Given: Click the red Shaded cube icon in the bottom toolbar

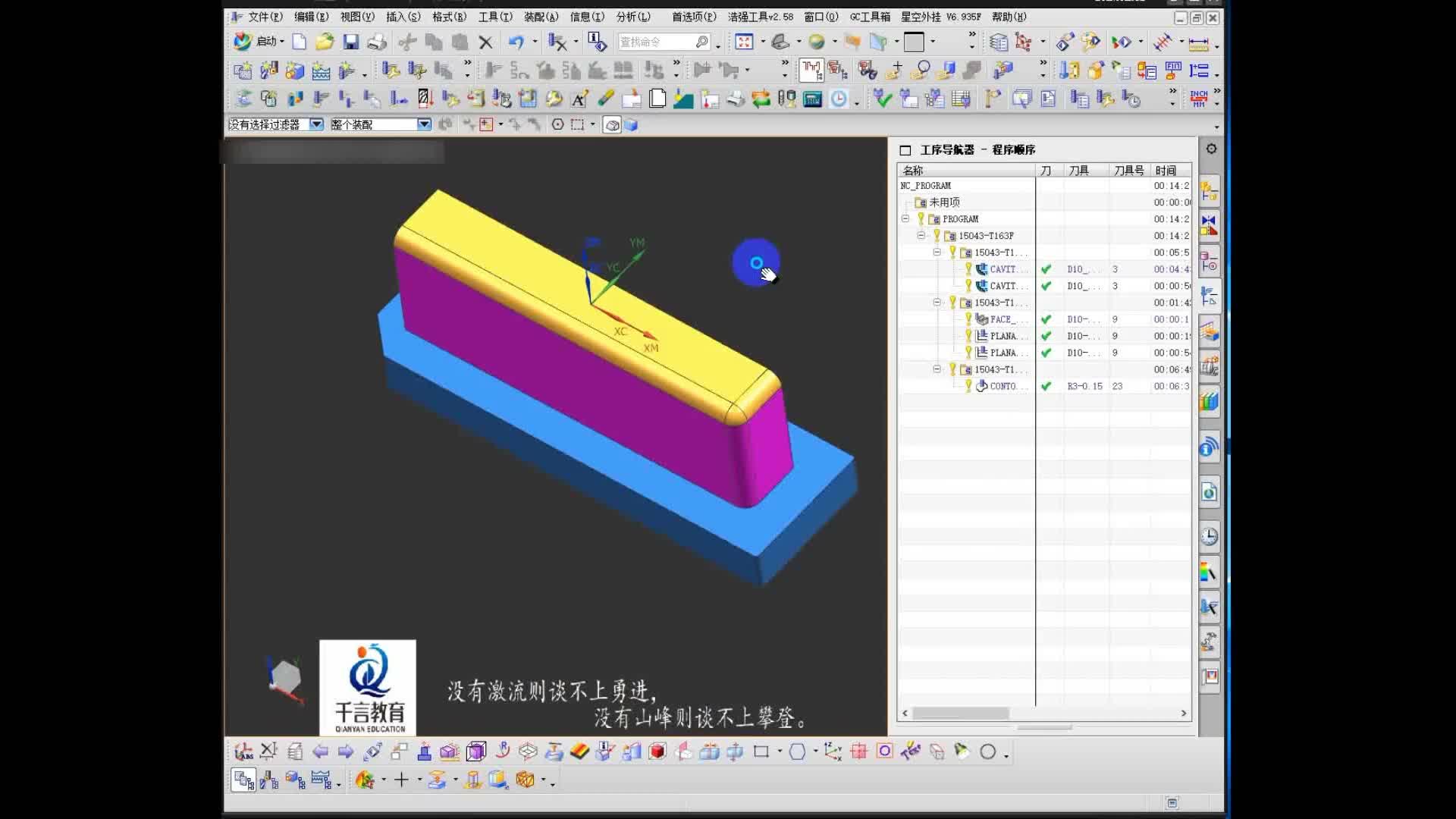Looking at the screenshot, I should [x=657, y=752].
